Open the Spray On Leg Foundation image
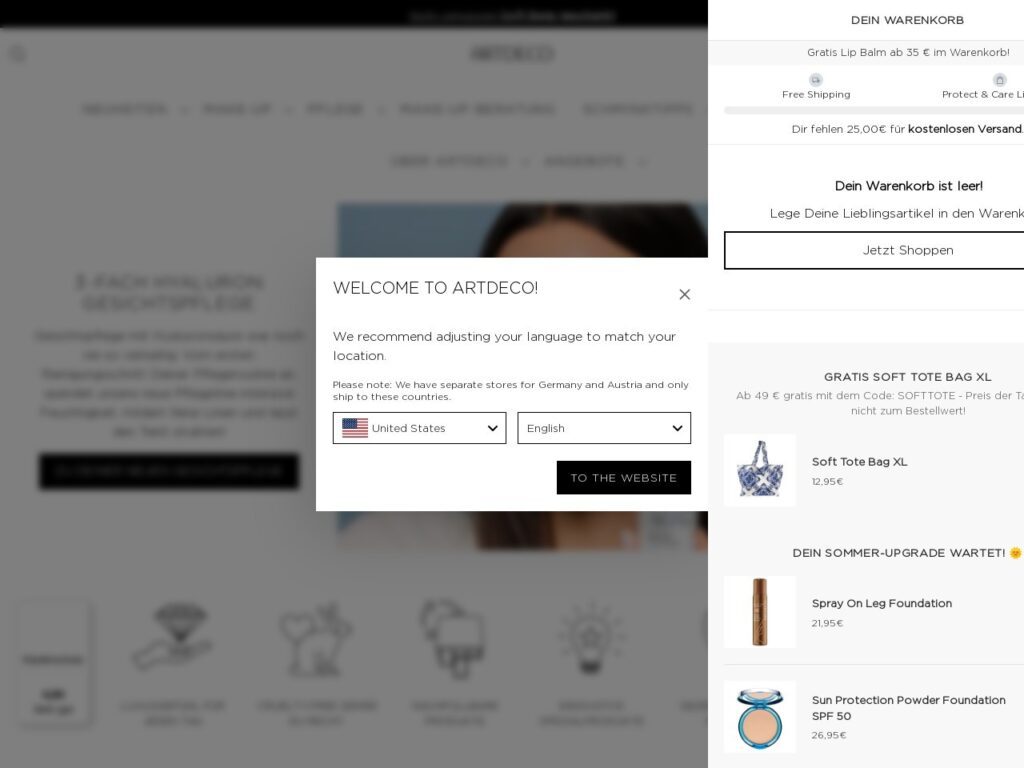 coord(760,612)
